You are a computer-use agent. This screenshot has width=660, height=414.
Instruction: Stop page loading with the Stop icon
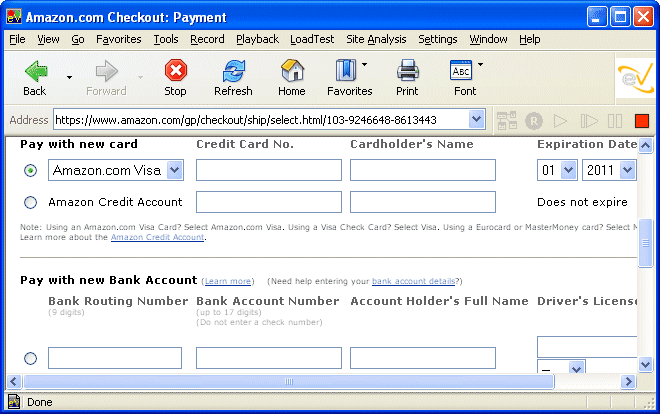176,70
